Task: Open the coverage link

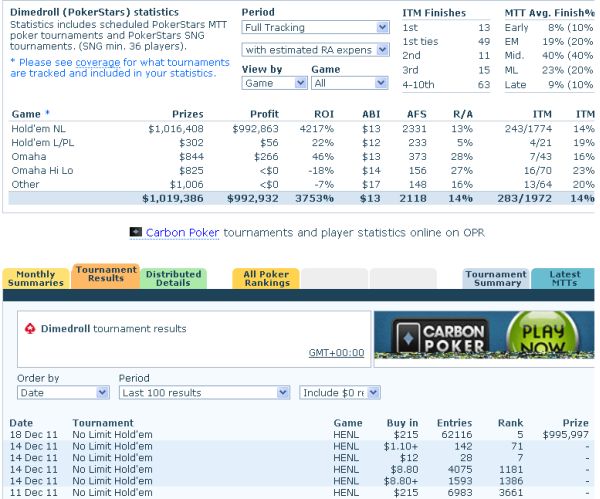Action: click(98, 62)
